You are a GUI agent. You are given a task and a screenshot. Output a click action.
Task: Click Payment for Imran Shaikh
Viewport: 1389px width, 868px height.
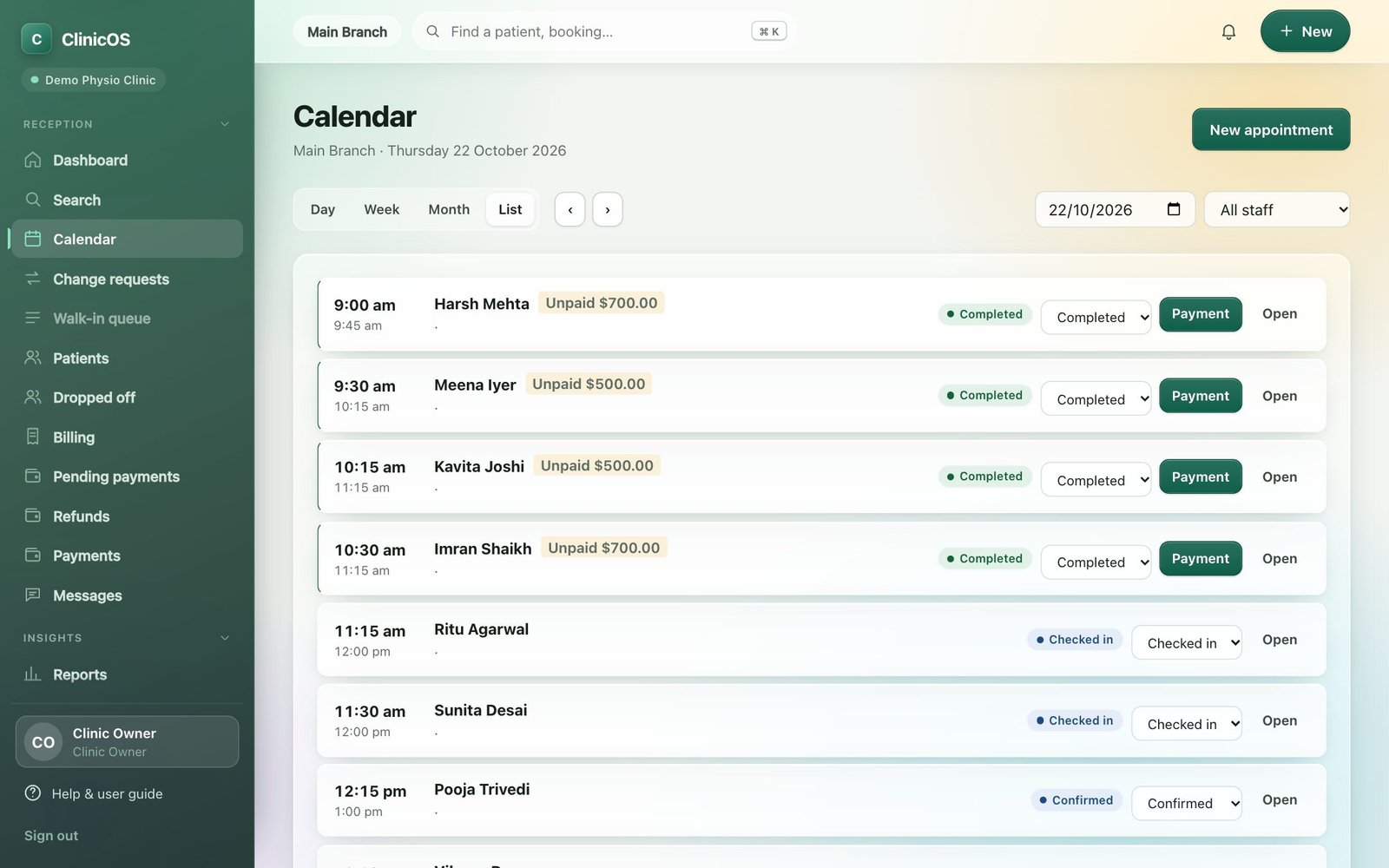pyautogui.click(x=1201, y=558)
